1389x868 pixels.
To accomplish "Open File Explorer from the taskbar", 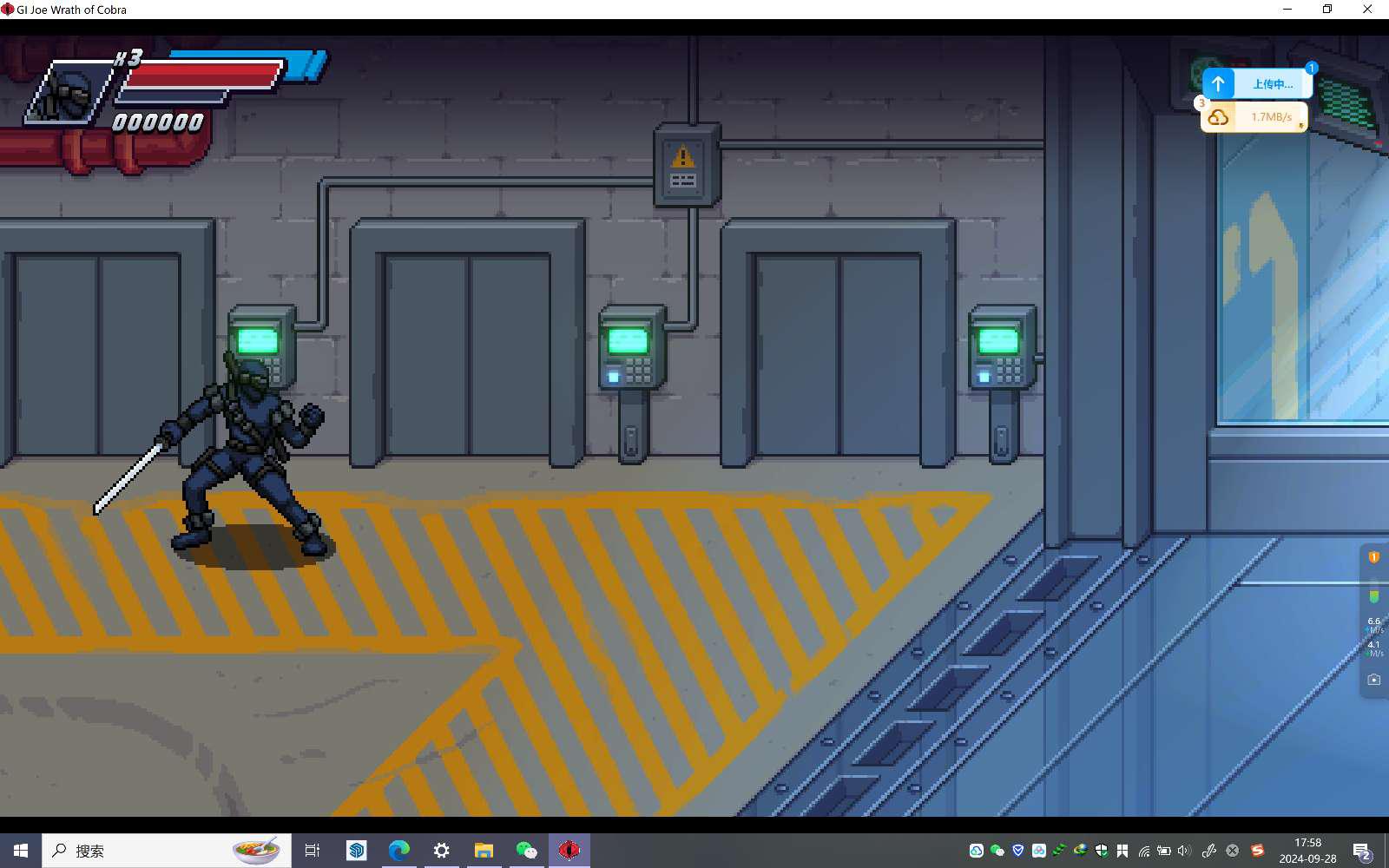I will click(x=484, y=851).
